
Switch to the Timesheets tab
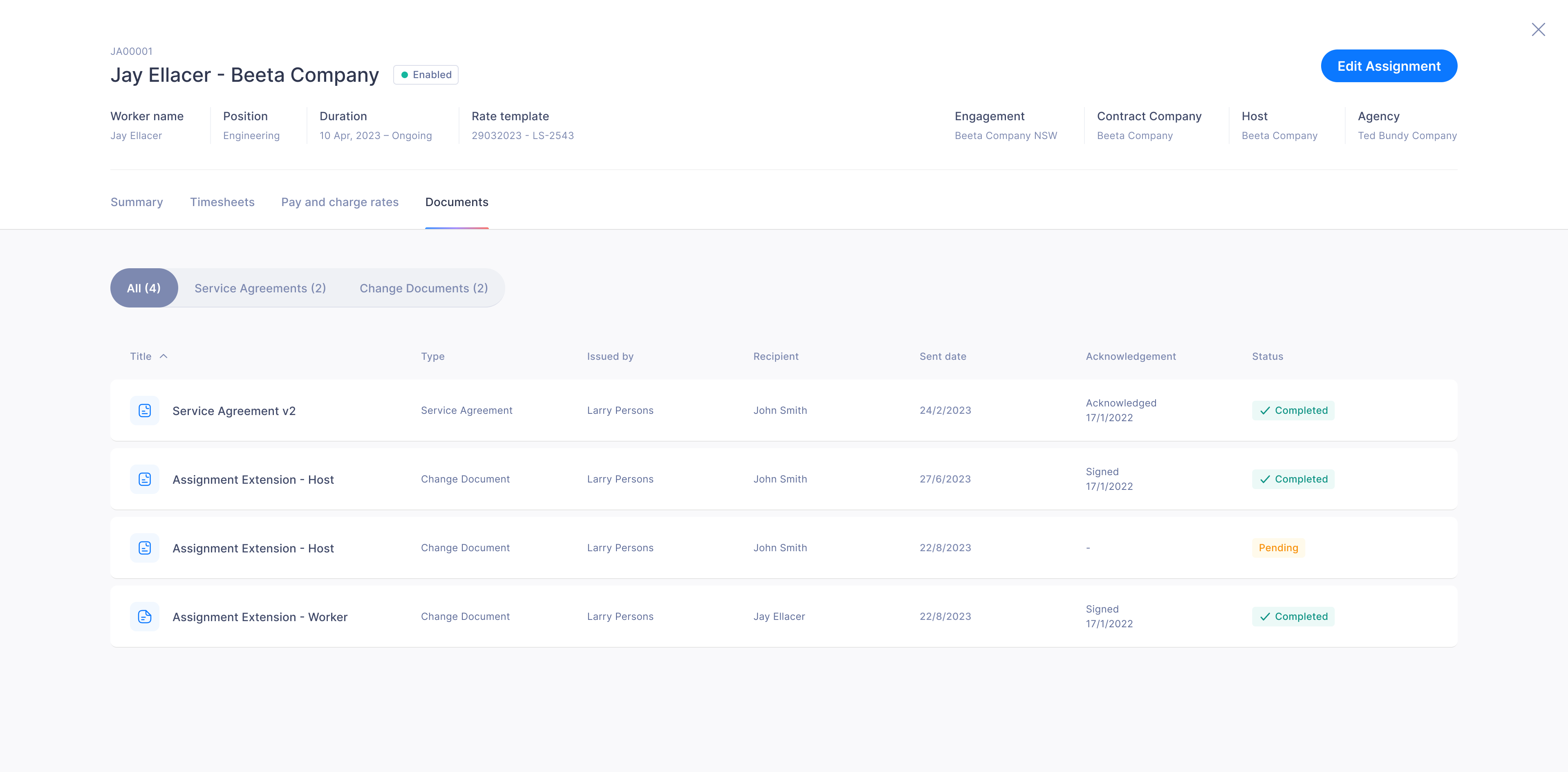(222, 202)
